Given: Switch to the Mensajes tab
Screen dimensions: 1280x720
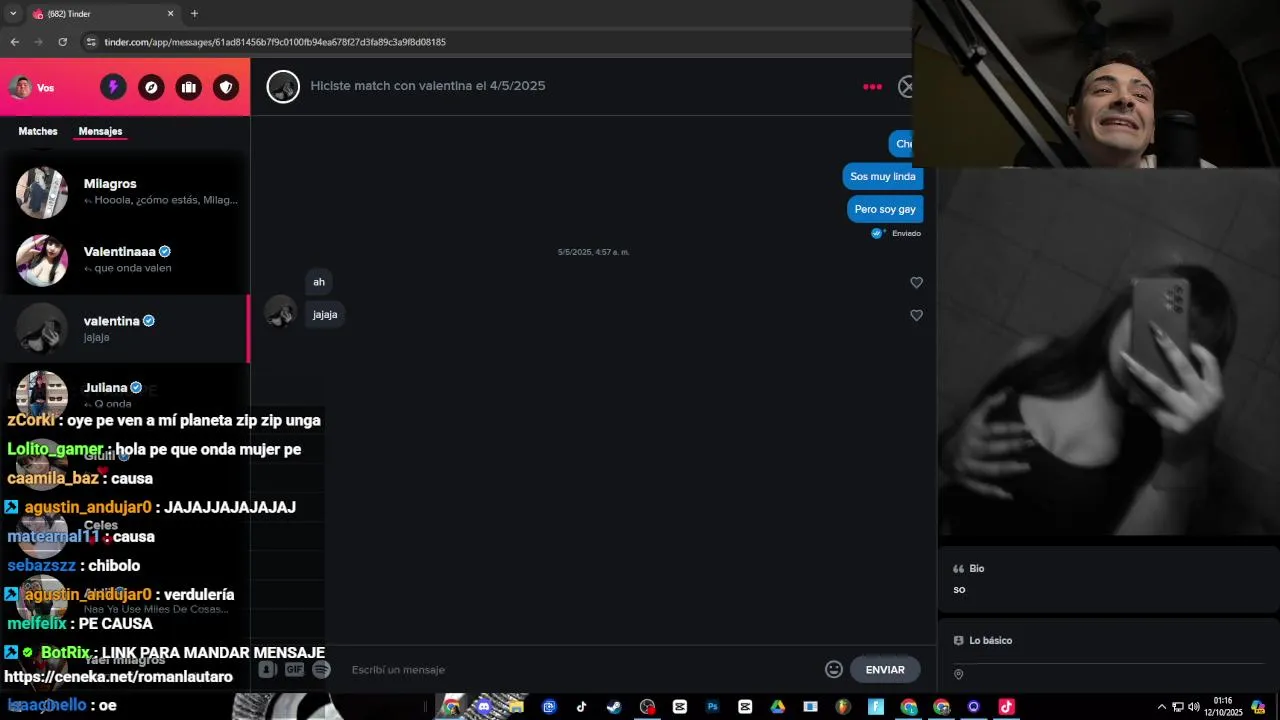Looking at the screenshot, I should pyautogui.click(x=100, y=131).
